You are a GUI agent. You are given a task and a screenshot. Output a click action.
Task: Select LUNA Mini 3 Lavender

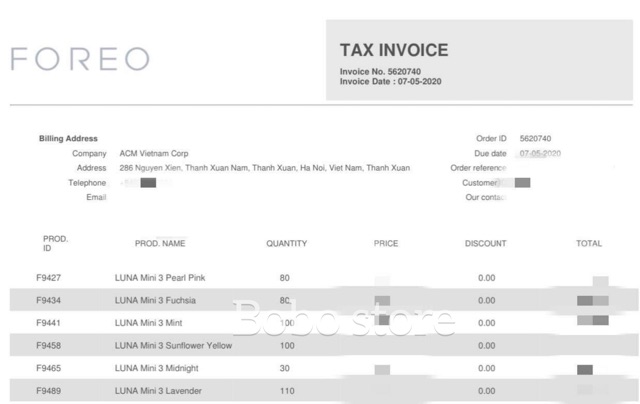pos(158,391)
